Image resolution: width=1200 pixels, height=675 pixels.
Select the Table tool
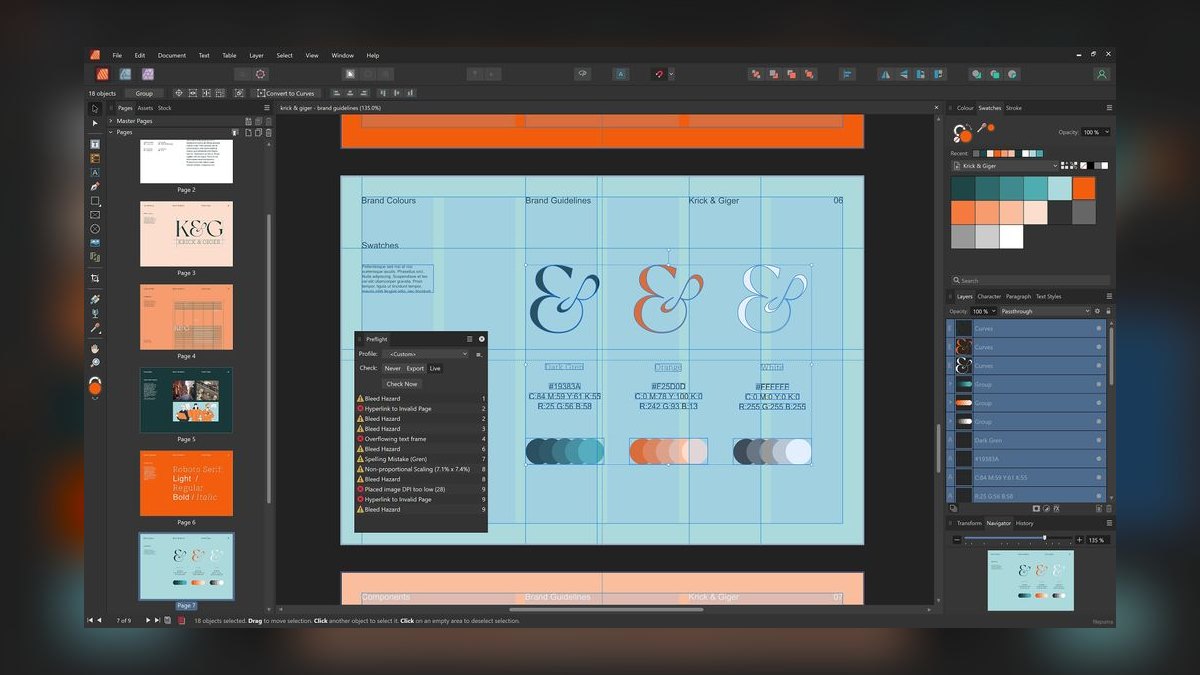click(x=95, y=158)
